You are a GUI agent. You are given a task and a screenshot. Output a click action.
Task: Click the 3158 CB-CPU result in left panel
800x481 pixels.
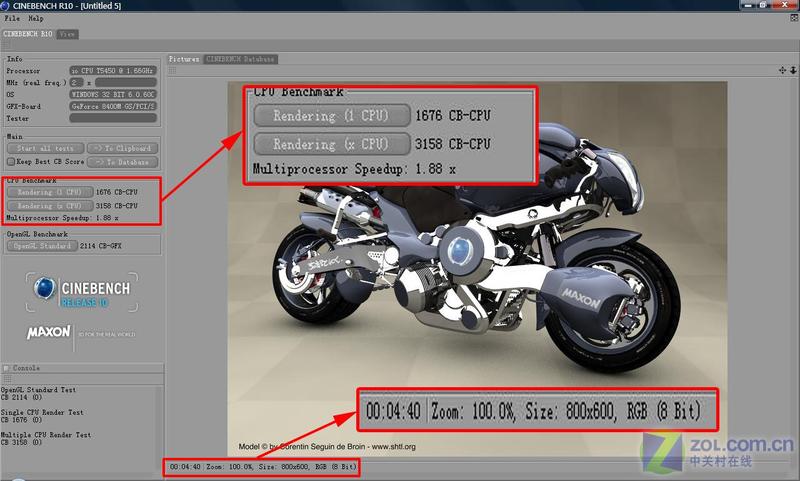click(x=117, y=206)
